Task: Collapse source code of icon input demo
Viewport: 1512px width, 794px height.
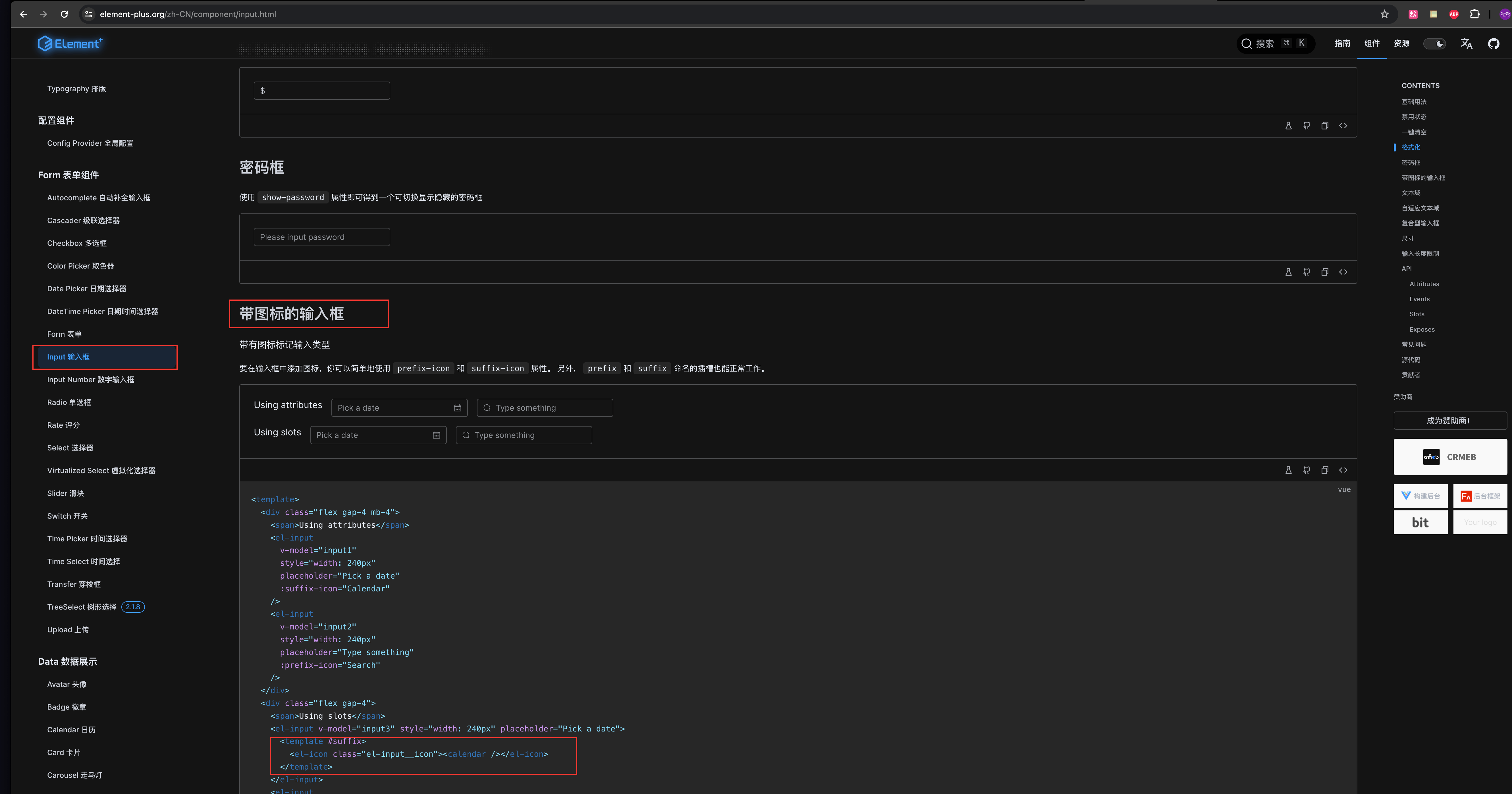Action: tap(1343, 470)
